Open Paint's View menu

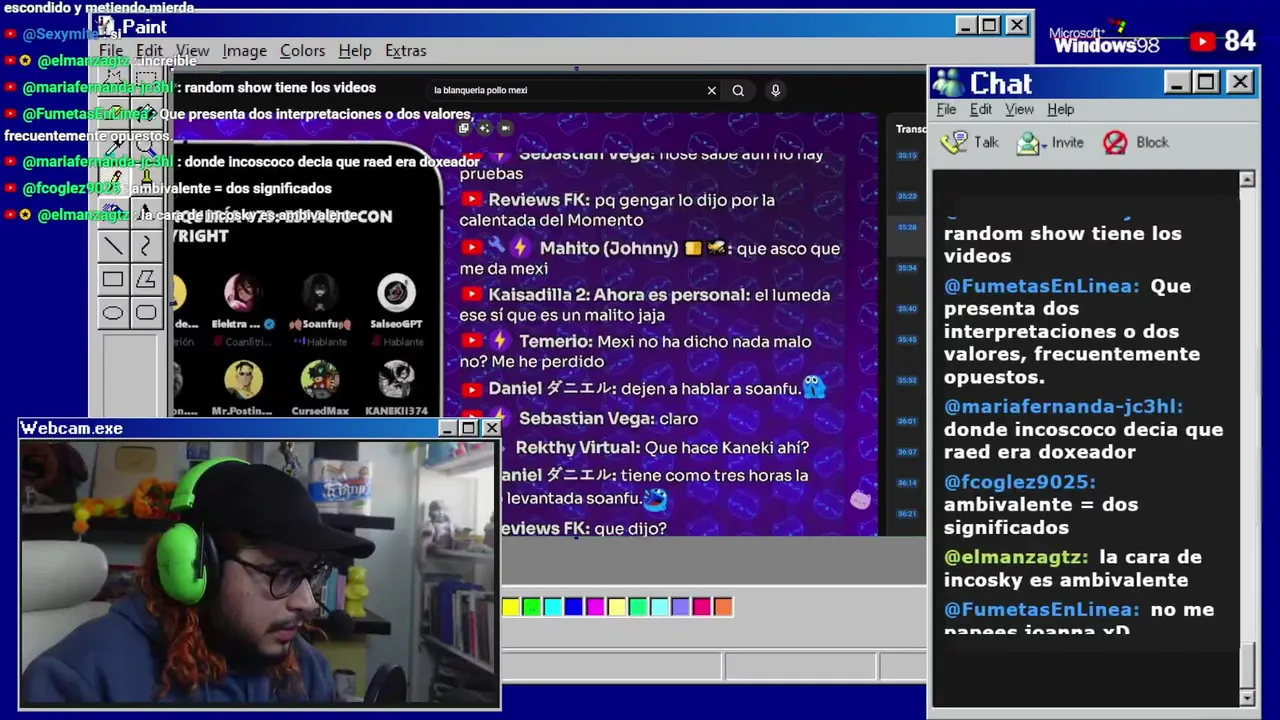(x=193, y=50)
